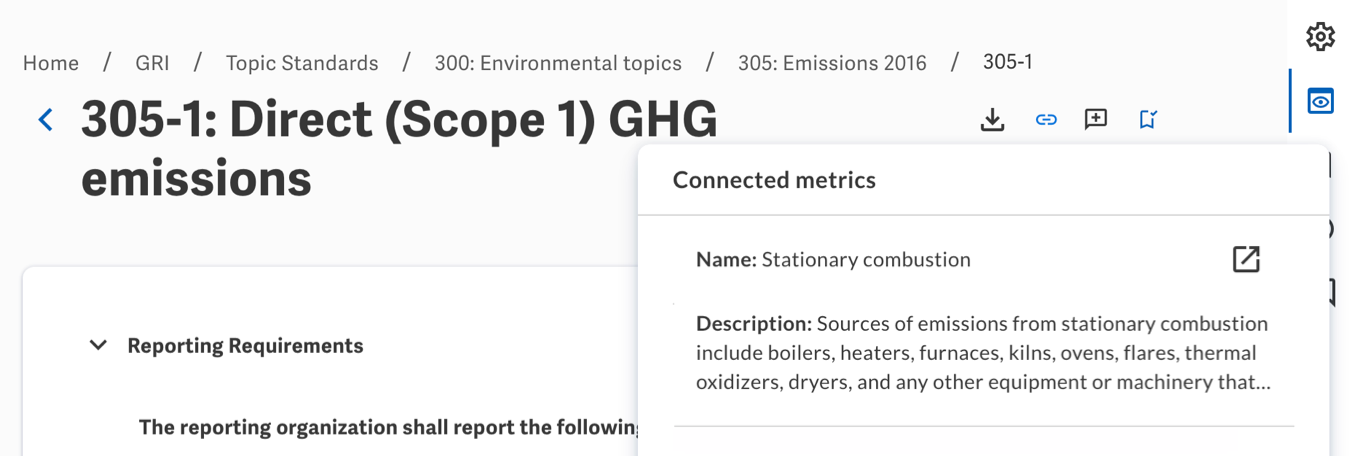The image size is (1350, 456).
Task: Open Stationary combustion metric in new view
Action: point(1246,259)
